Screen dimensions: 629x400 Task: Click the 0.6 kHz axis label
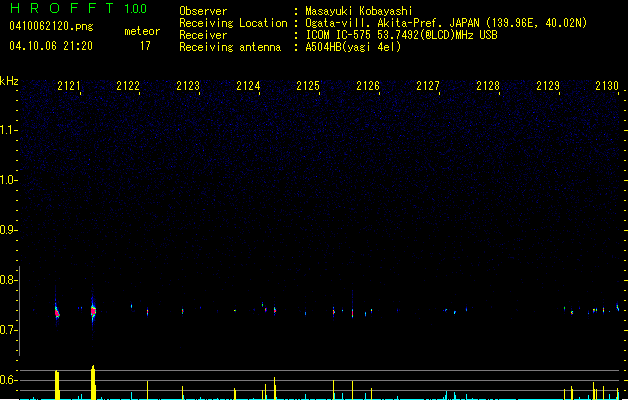tap(8, 380)
